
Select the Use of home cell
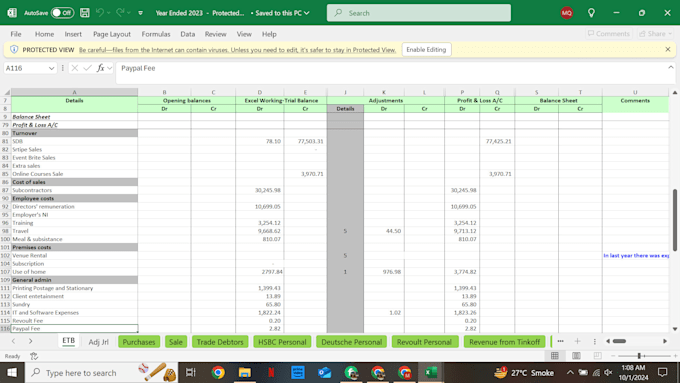[74, 272]
